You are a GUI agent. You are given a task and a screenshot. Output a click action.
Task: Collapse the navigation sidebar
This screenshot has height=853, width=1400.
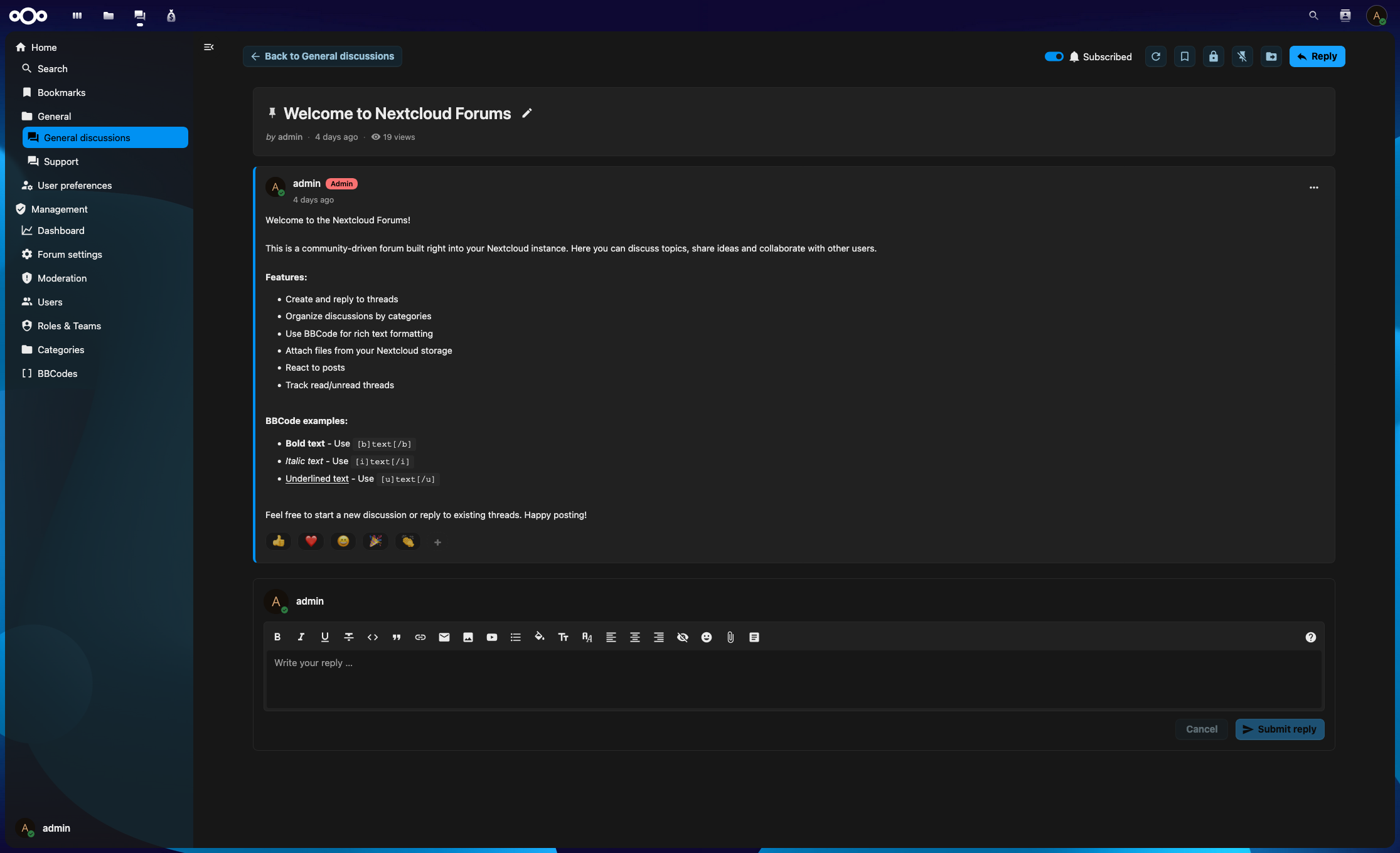pyautogui.click(x=209, y=47)
